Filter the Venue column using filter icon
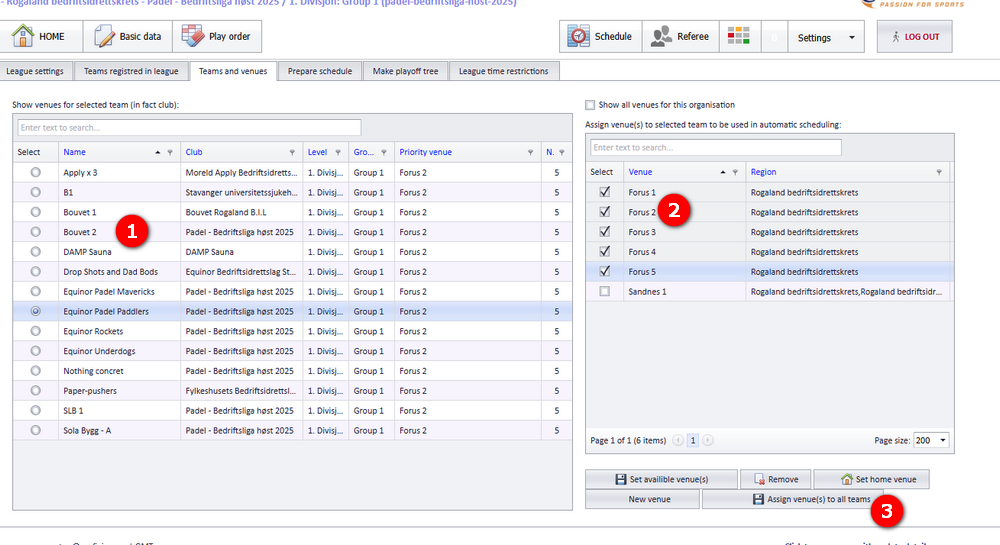 click(735, 172)
